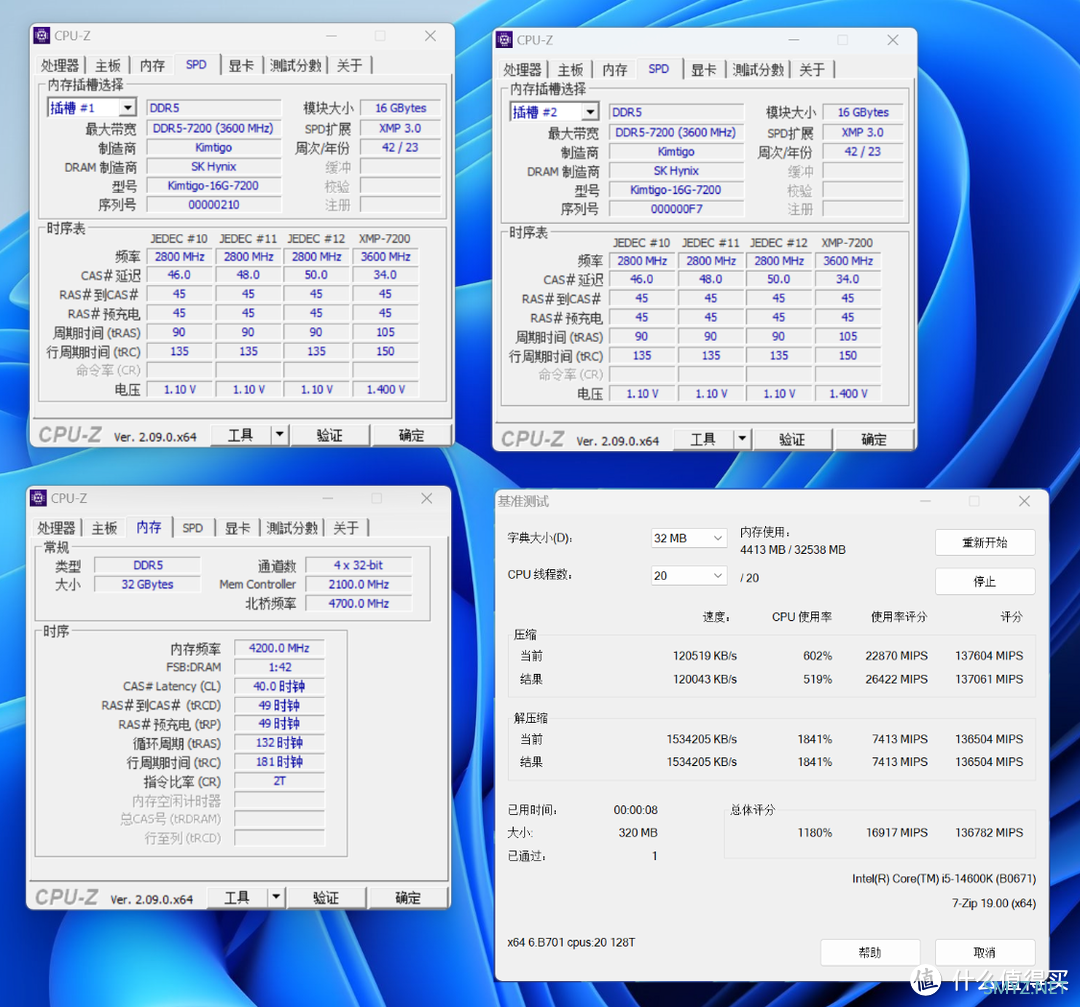Screen dimensions: 1080x1007
Task: Switch to 主板 tab in slot #1 window
Action: tap(108, 65)
